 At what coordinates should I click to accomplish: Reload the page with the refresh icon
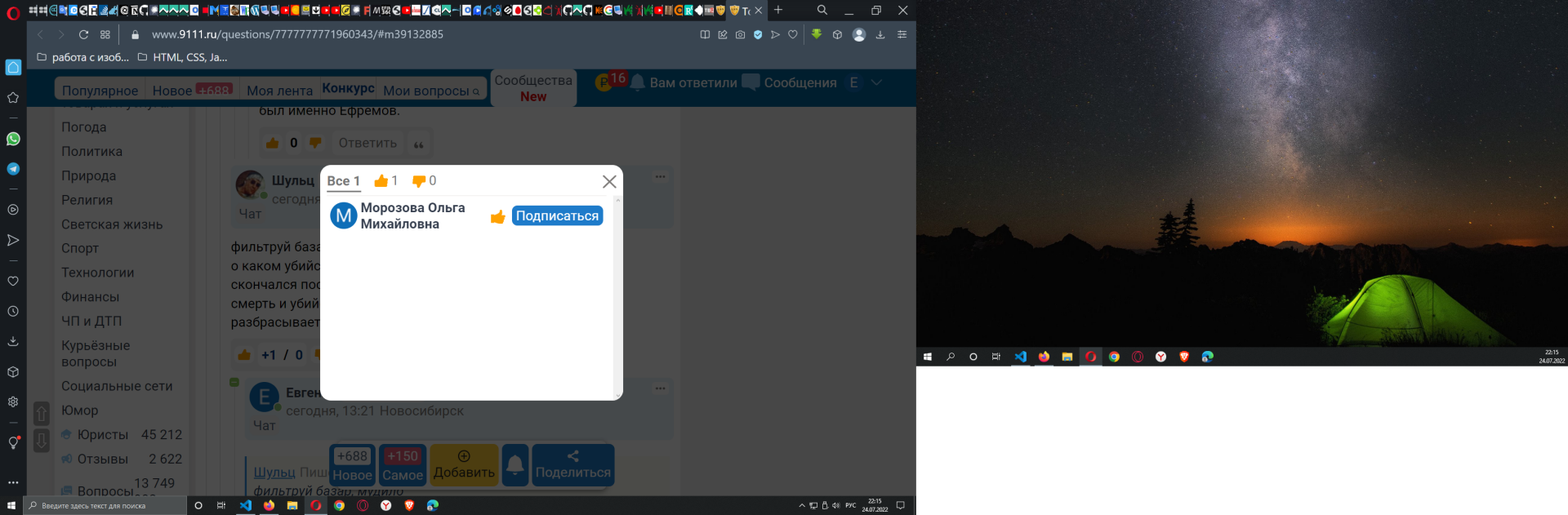click(x=83, y=34)
